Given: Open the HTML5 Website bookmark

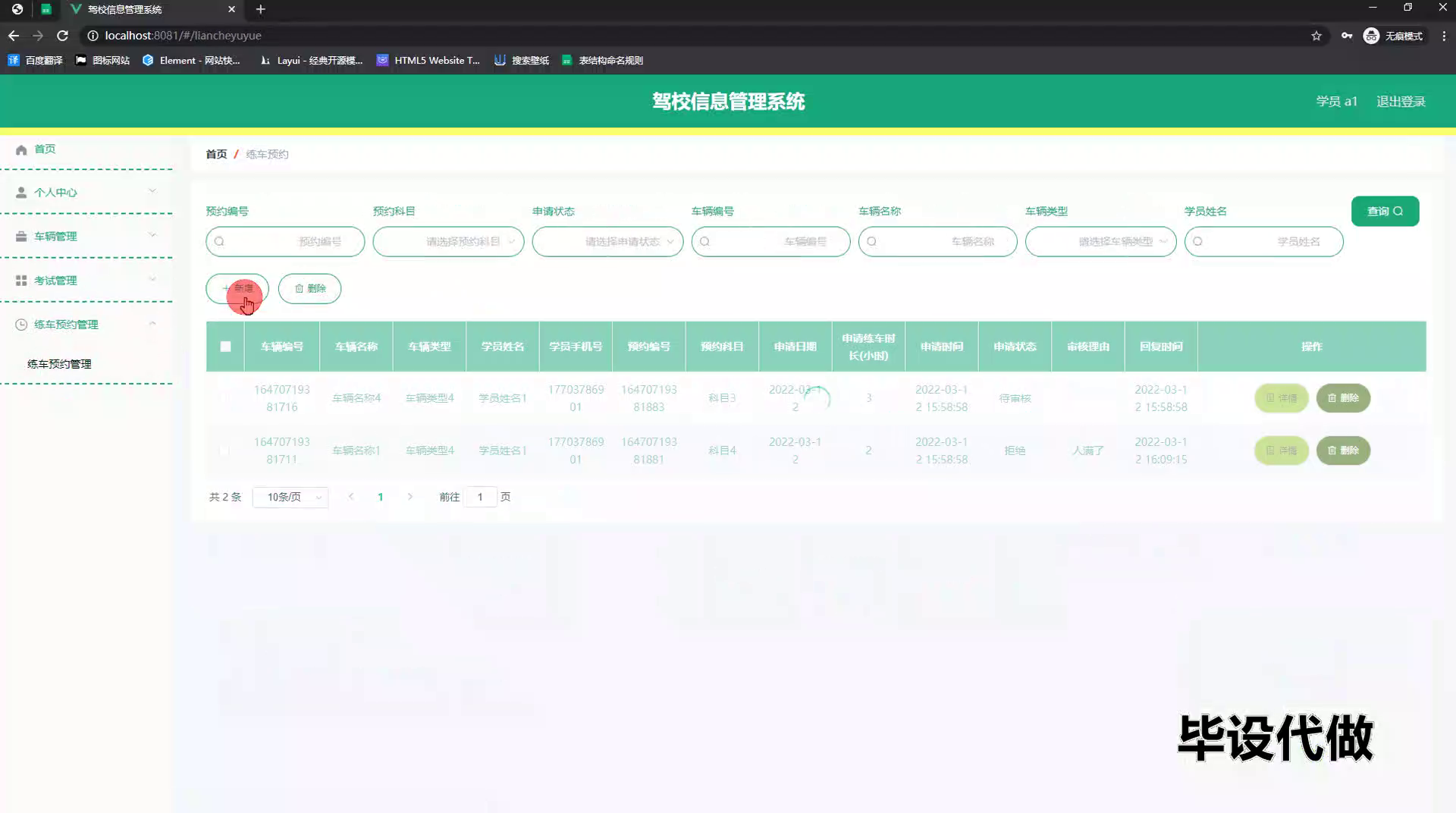Looking at the screenshot, I should click(x=428, y=60).
